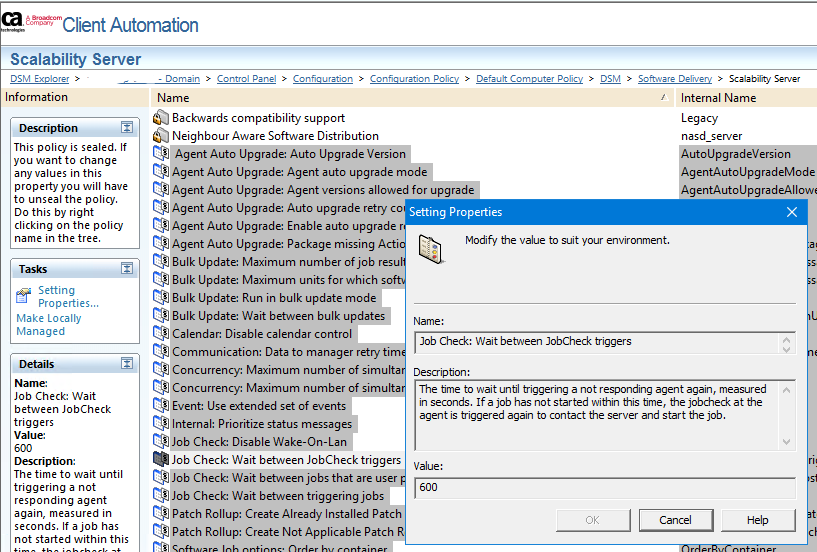This screenshot has height=552, width=817.
Task: Click the Value input field containing 600
Action: [x=605, y=487]
